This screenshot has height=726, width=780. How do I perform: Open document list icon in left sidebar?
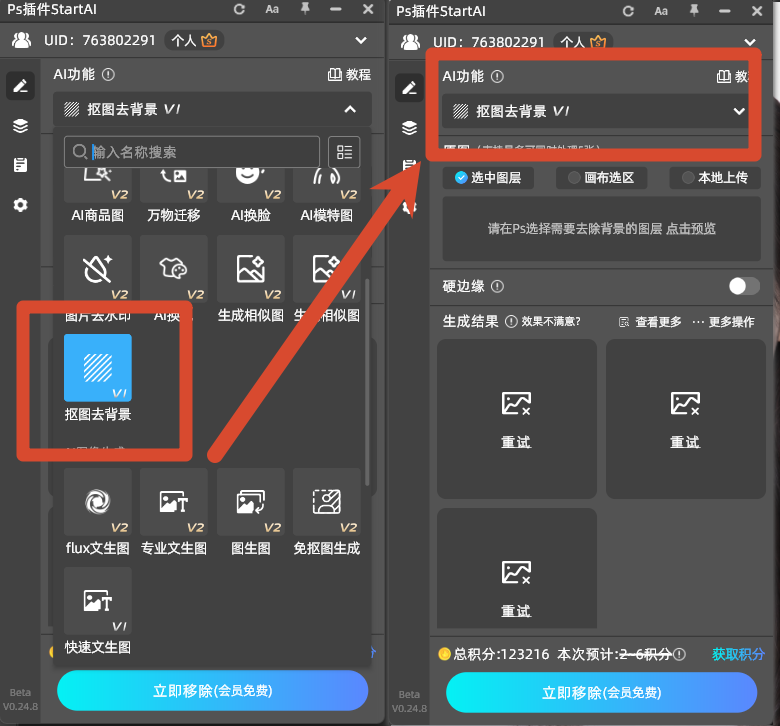tap(20, 165)
